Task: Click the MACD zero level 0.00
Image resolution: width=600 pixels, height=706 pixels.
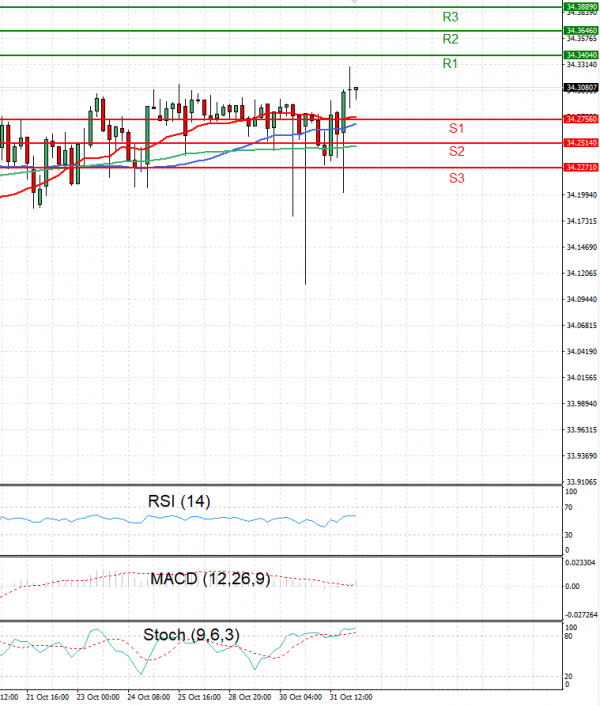Action: coord(572,587)
